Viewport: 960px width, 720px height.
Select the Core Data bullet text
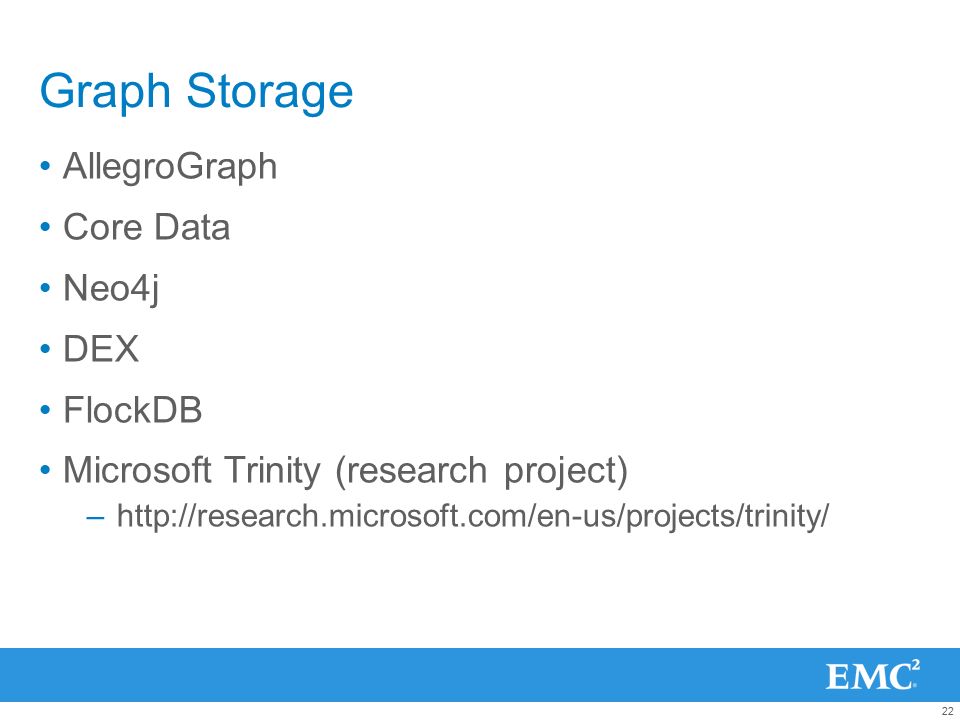(146, 227)
